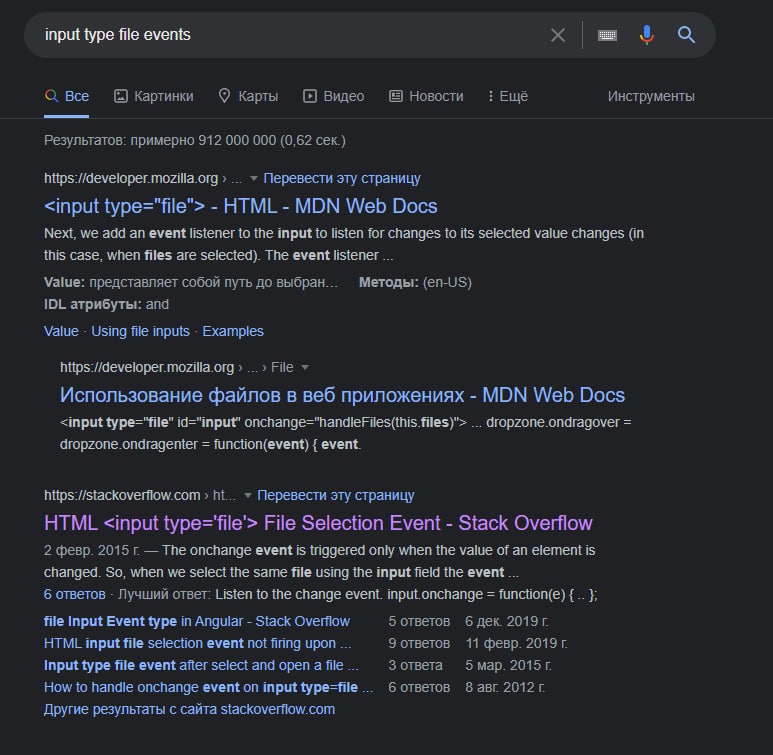Click the Методы: (en-US) text
The height and width of the screenshot is (755, 773).
pos(415,282)
